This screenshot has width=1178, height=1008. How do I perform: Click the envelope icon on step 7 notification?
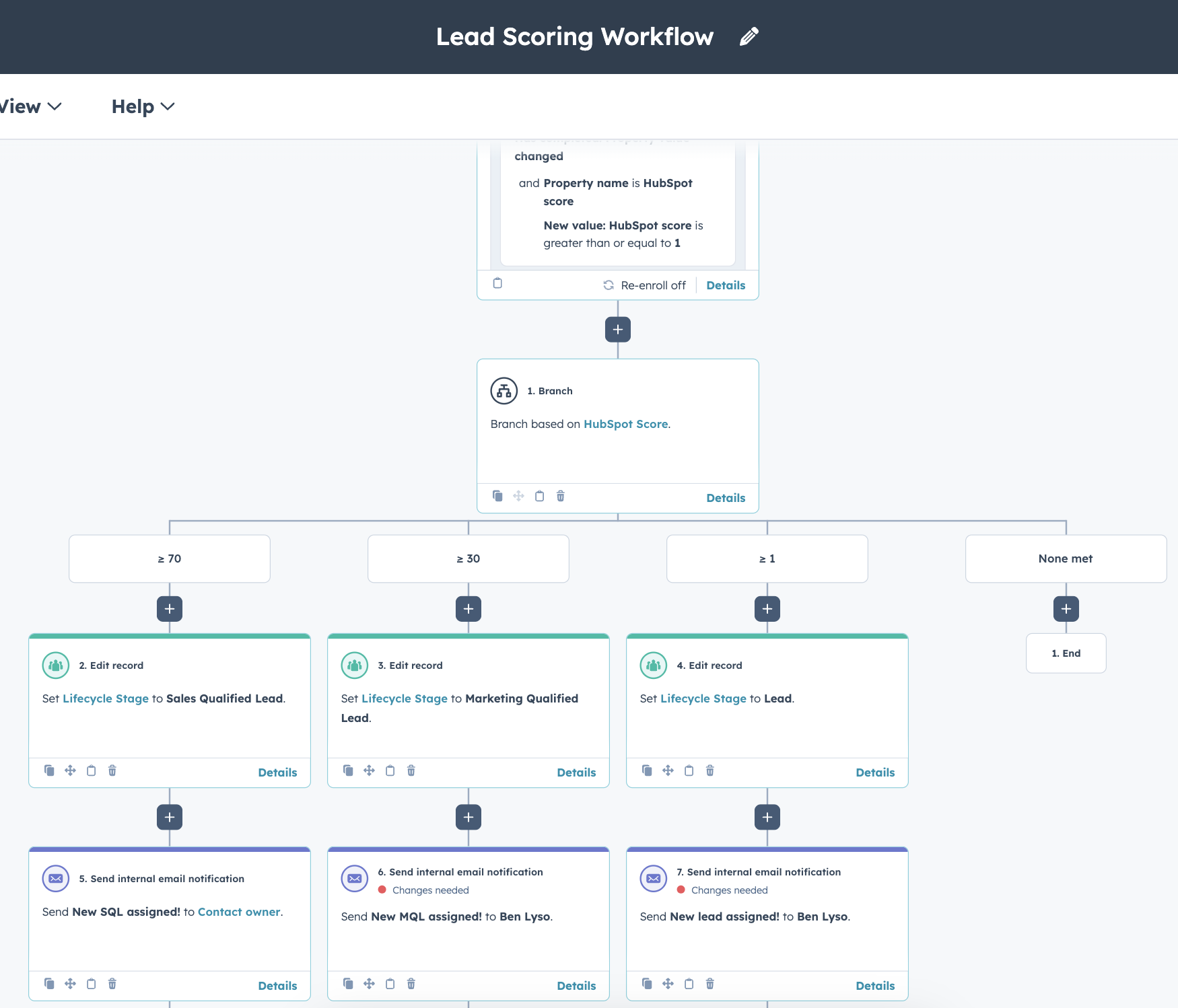click(653, 877)
